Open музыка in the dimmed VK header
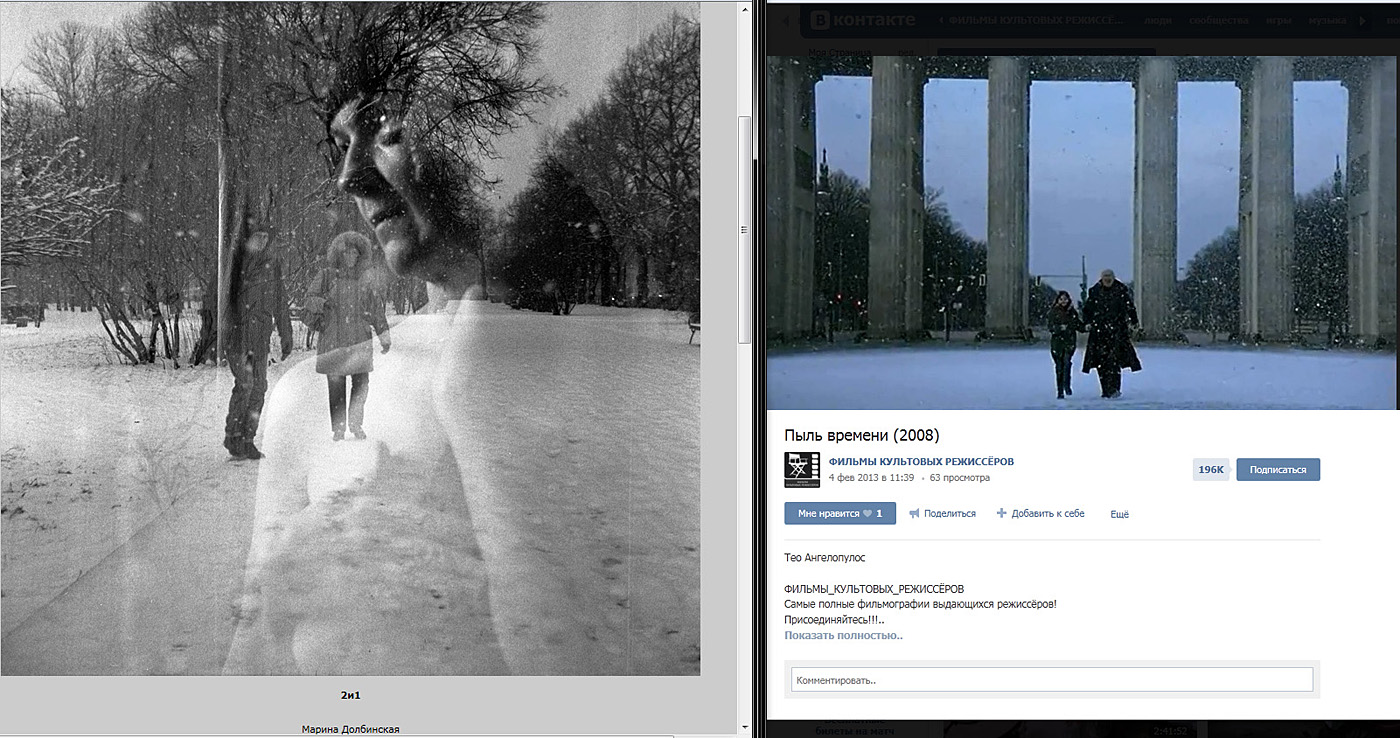1400x738 pixels. point(1327,21)
